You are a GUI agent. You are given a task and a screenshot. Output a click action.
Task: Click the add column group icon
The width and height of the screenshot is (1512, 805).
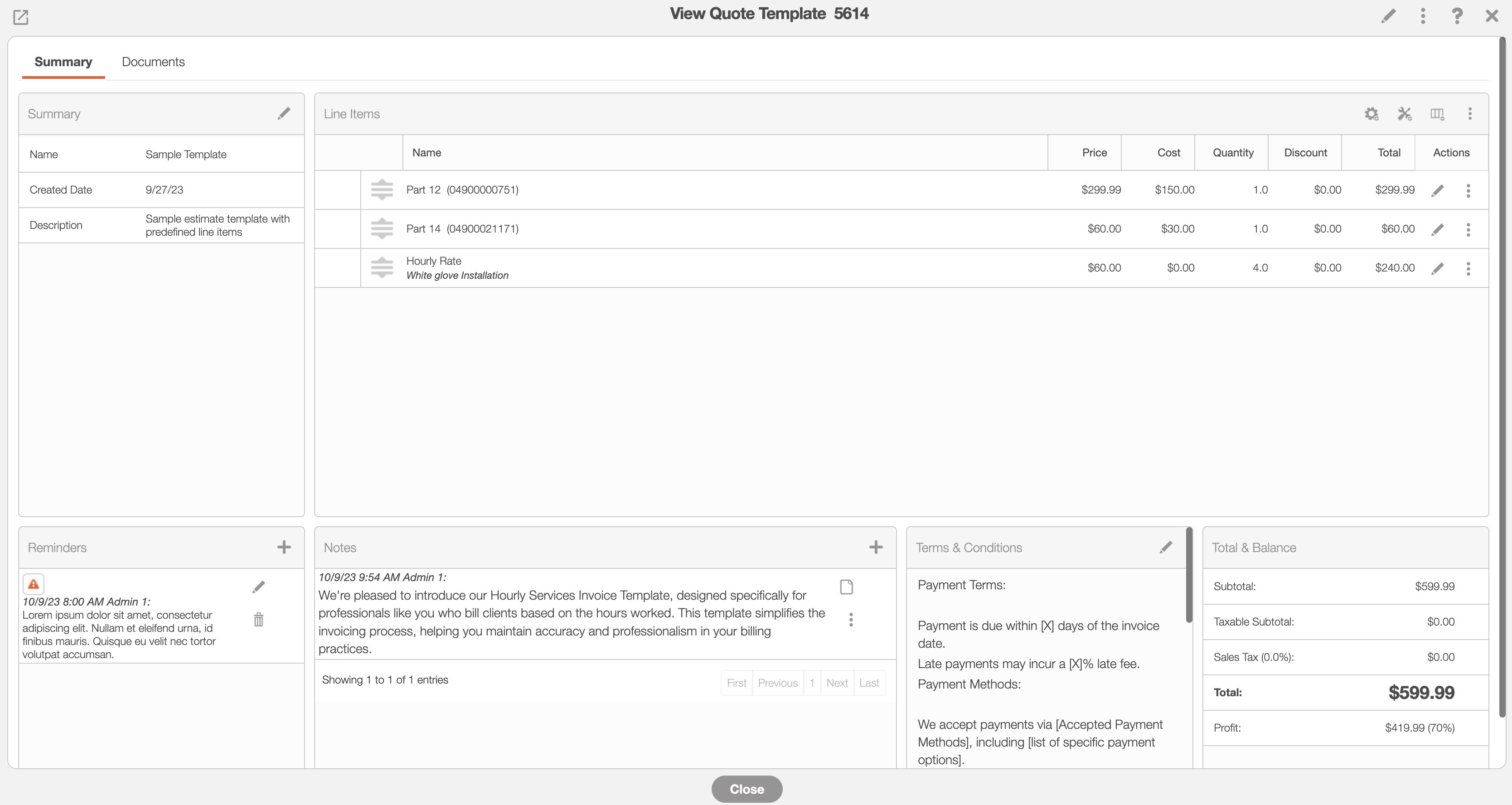1437,114
